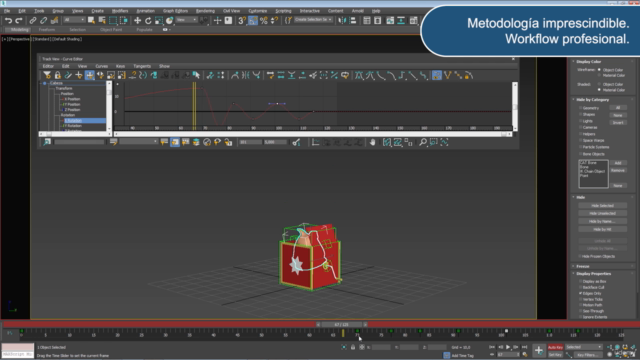
Task: Toggle Edges Only checkbox
Action: point(580,293)
